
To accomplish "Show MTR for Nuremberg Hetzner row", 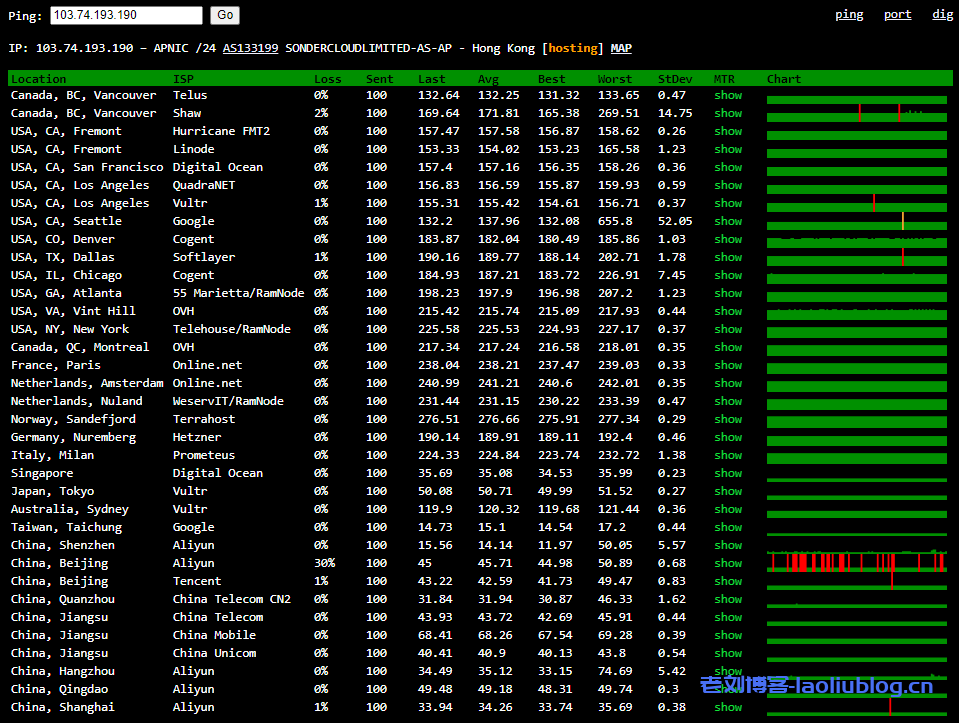I will [x=728, y=438].
